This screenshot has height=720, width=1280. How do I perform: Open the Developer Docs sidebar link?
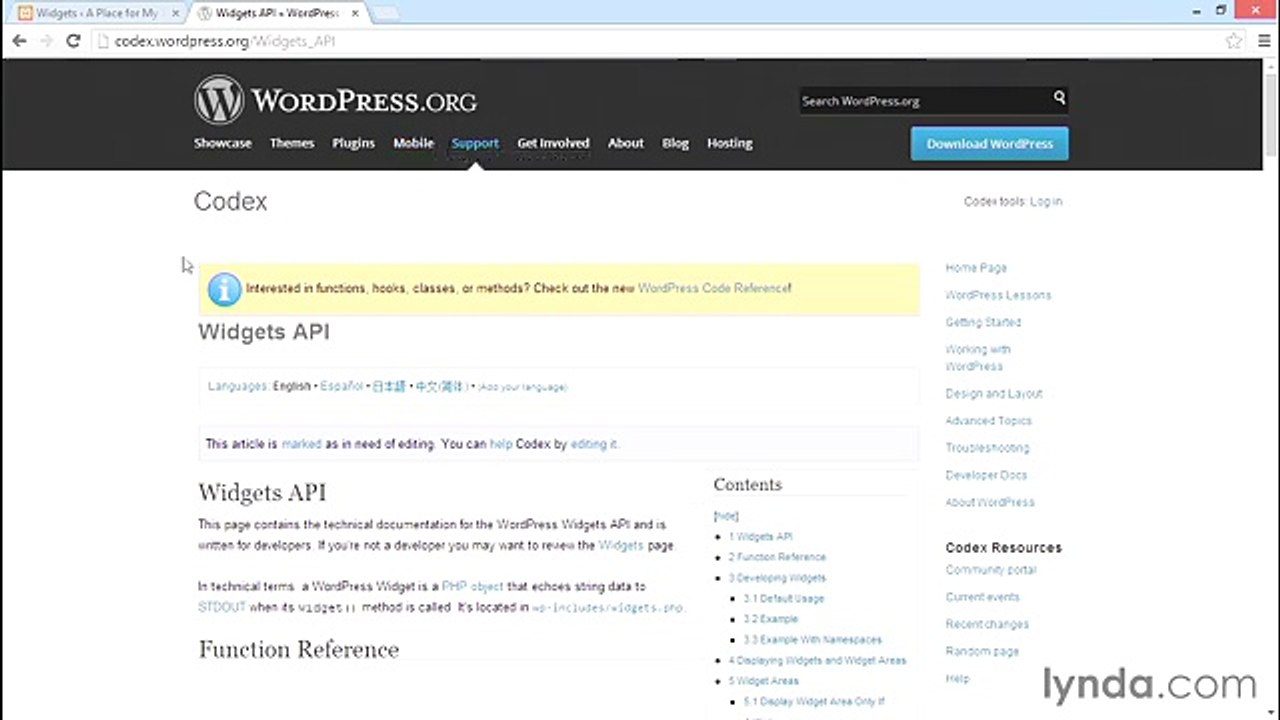(x=986, y=475)
